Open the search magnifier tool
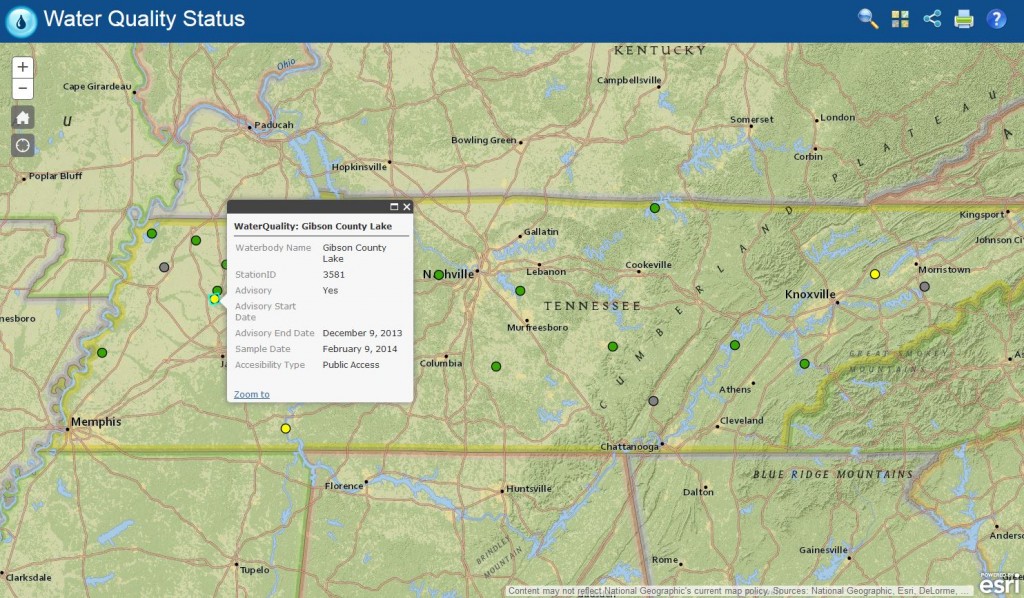Viewport: 1024px width, 598px height. click(868, 19)
